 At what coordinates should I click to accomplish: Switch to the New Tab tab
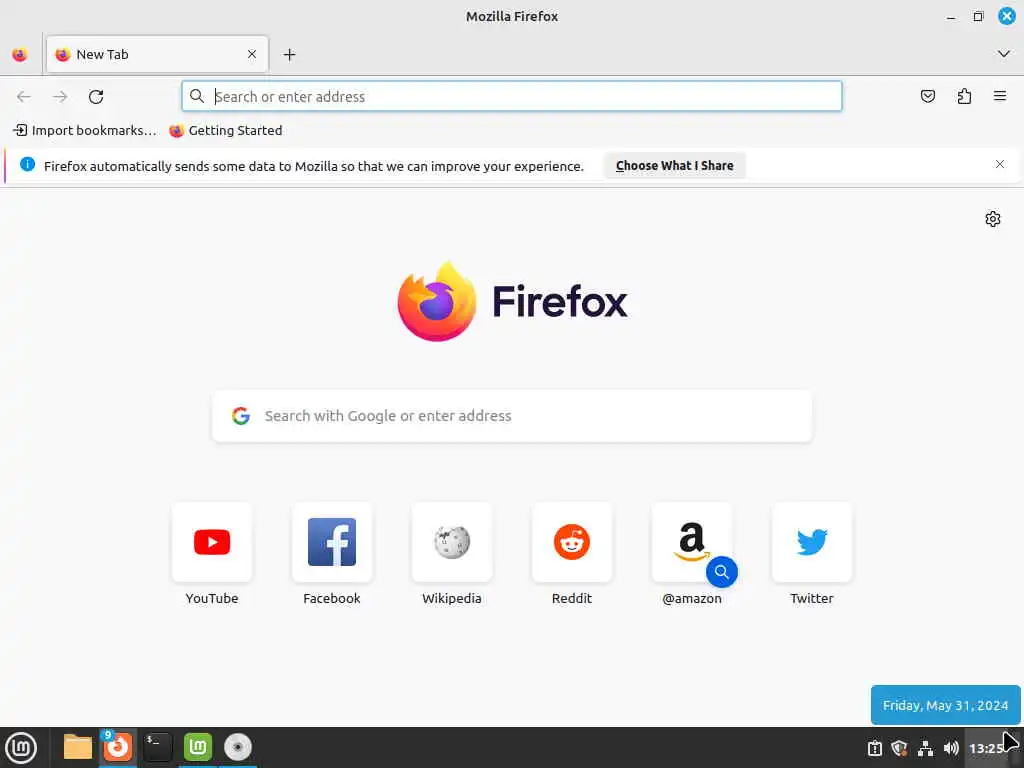point(157,54)
